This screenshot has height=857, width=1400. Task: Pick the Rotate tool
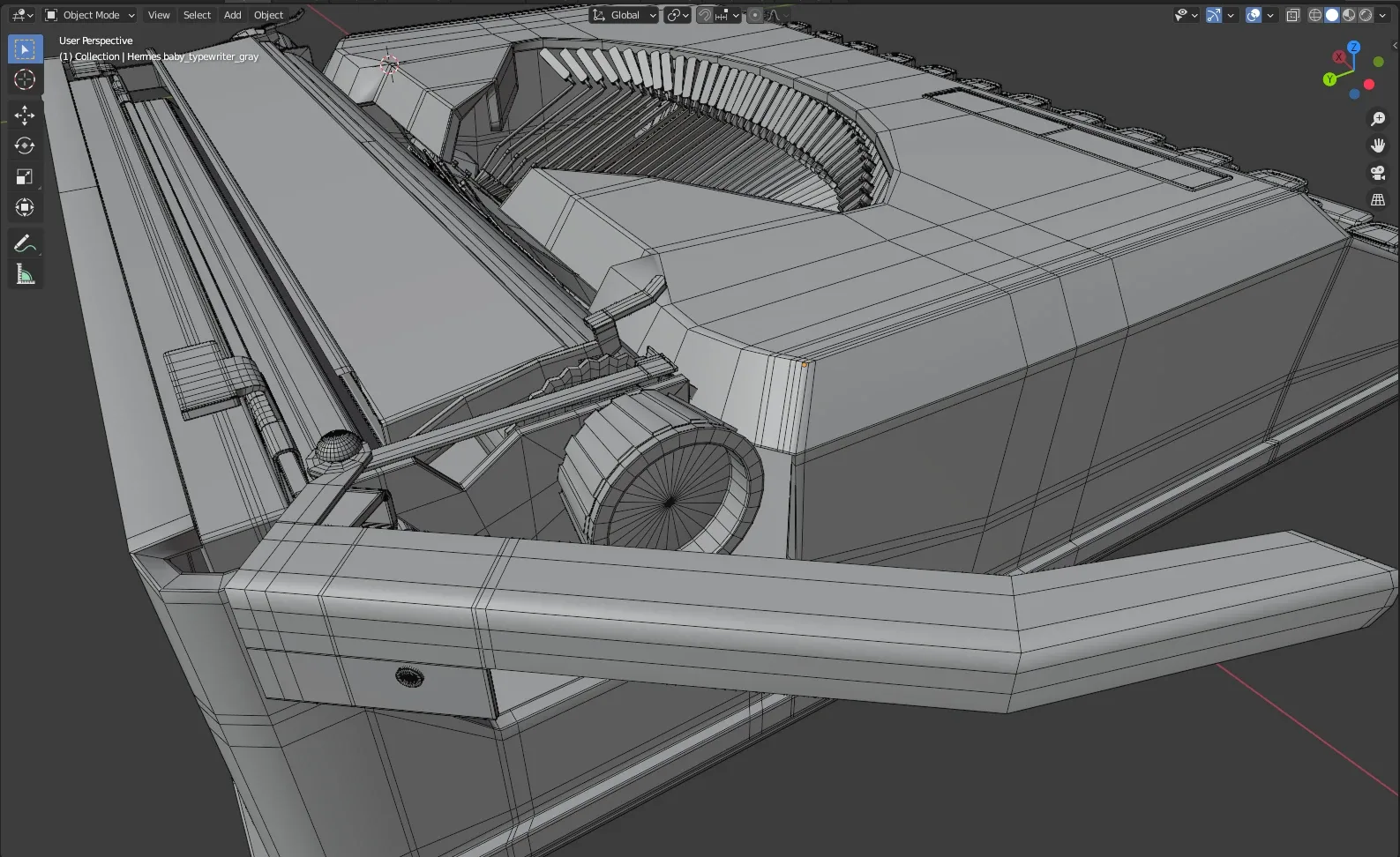click(x=25, y=145)
